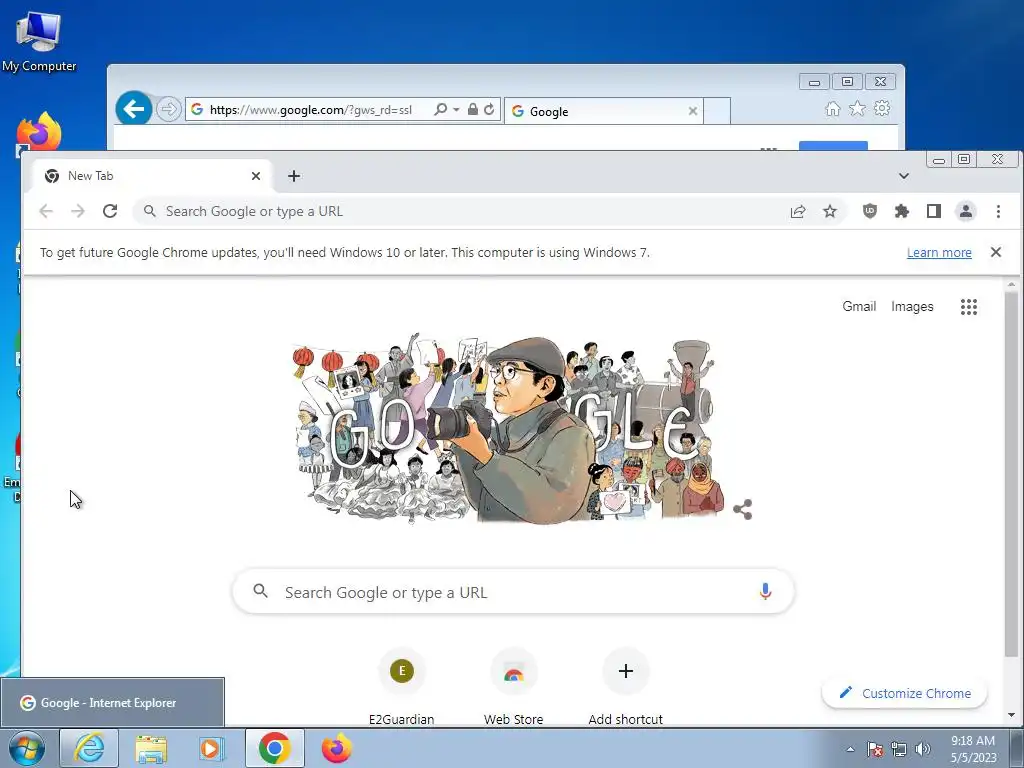This screenshot has height=768, width=1024.
Task: Close the New Tab tab
Action: [x=256, y=176]
